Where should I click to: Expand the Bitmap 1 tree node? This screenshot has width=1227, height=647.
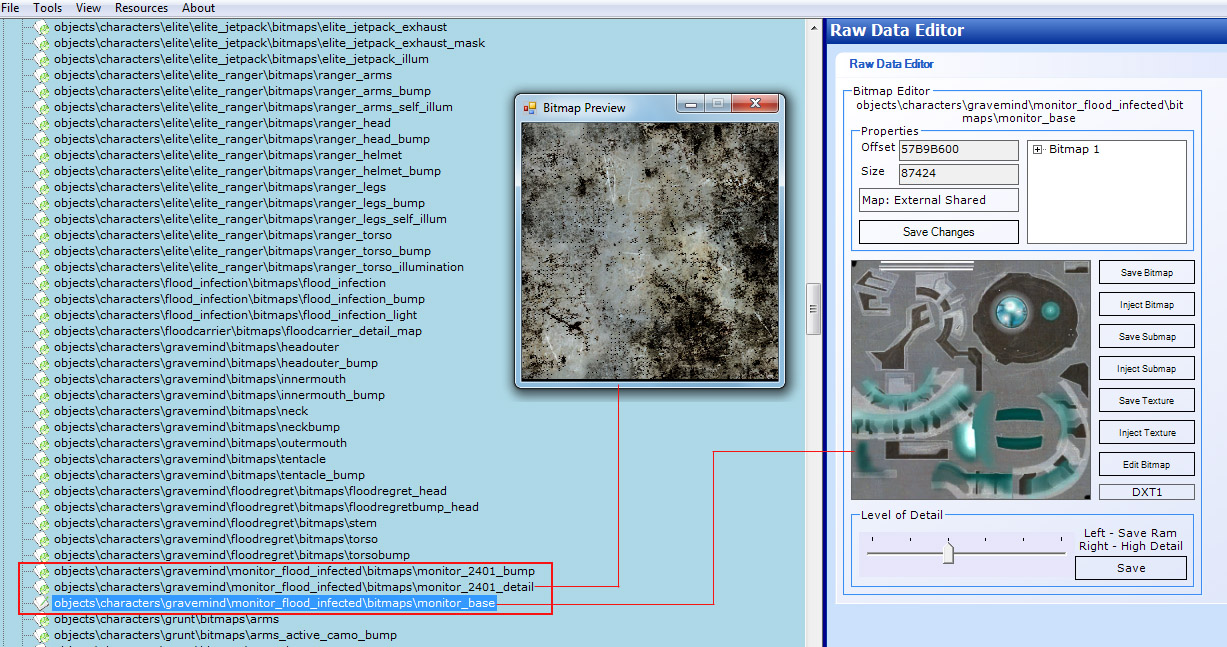[1038, 150]
